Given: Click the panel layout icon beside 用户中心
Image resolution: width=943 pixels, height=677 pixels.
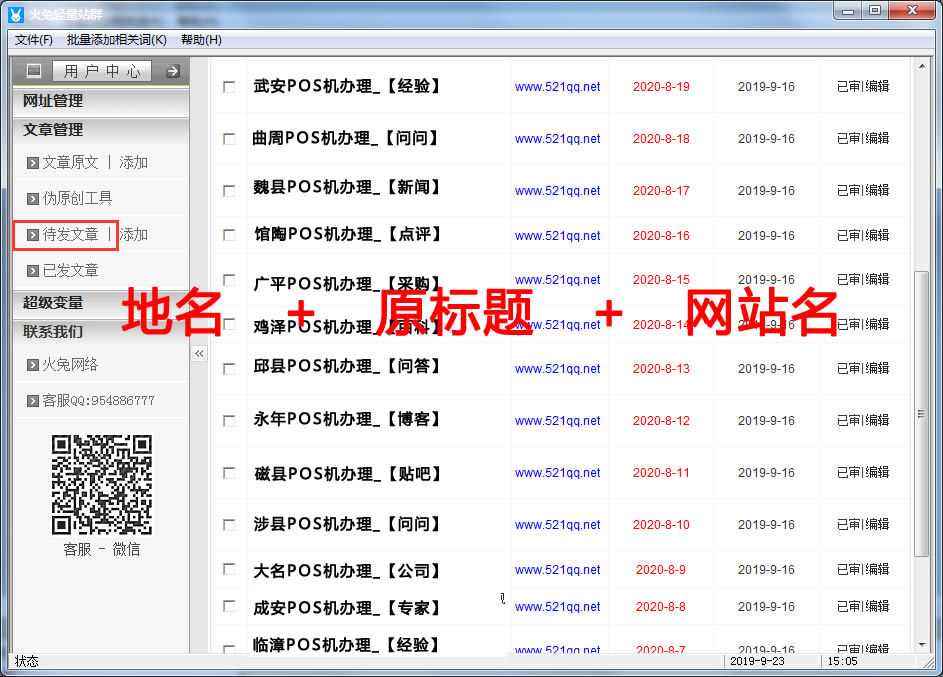Looking at the screenshot, I should tap(34, 71).
